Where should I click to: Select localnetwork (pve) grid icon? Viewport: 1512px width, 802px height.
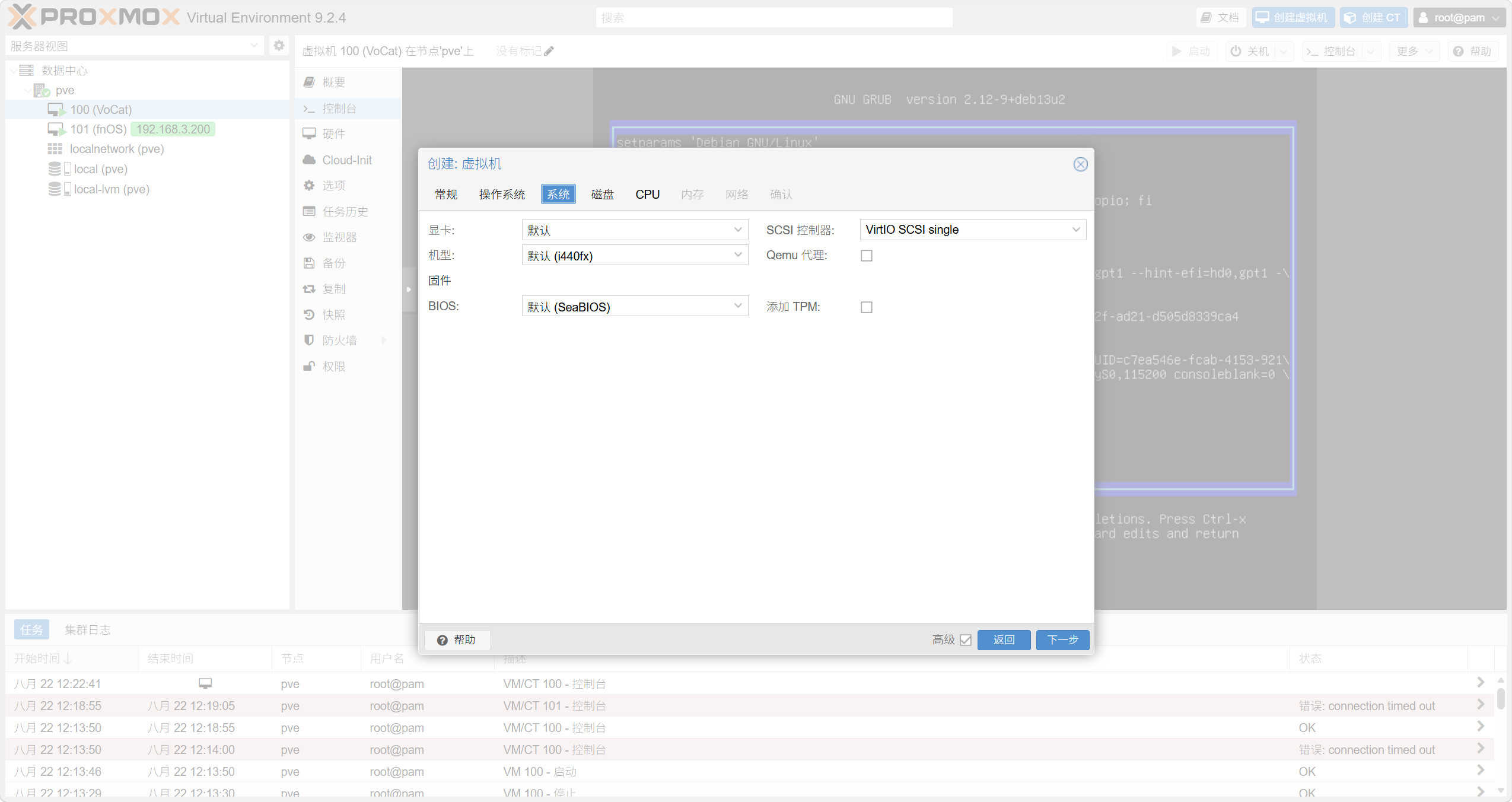tap(55, 149)
